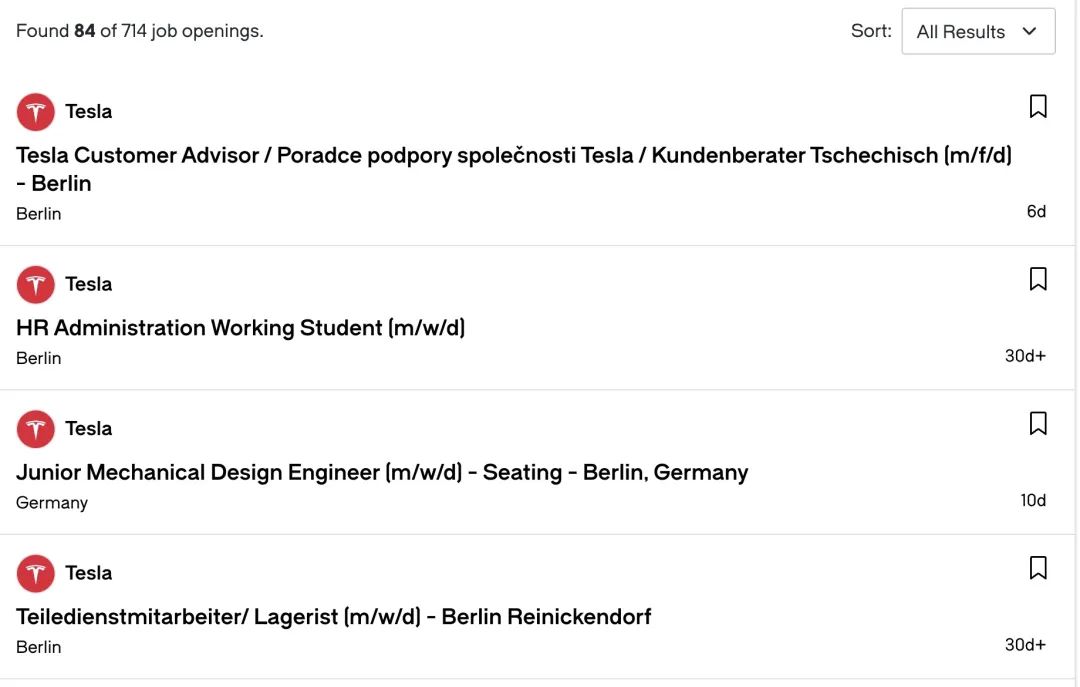The image size is (1080, 687).
Task: Click Tesla logo on Teiledienstmitarbeiter listing
Action: tap(36, 574)
